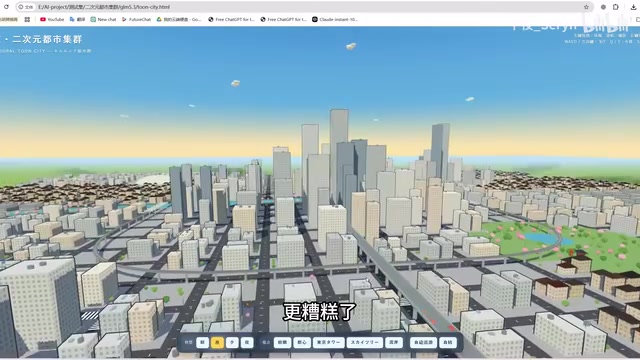The height and width of the screenshot is (360, 640).
Task: Switch time of day to 朝 (morning)
Action: click(x=202, y=342)
